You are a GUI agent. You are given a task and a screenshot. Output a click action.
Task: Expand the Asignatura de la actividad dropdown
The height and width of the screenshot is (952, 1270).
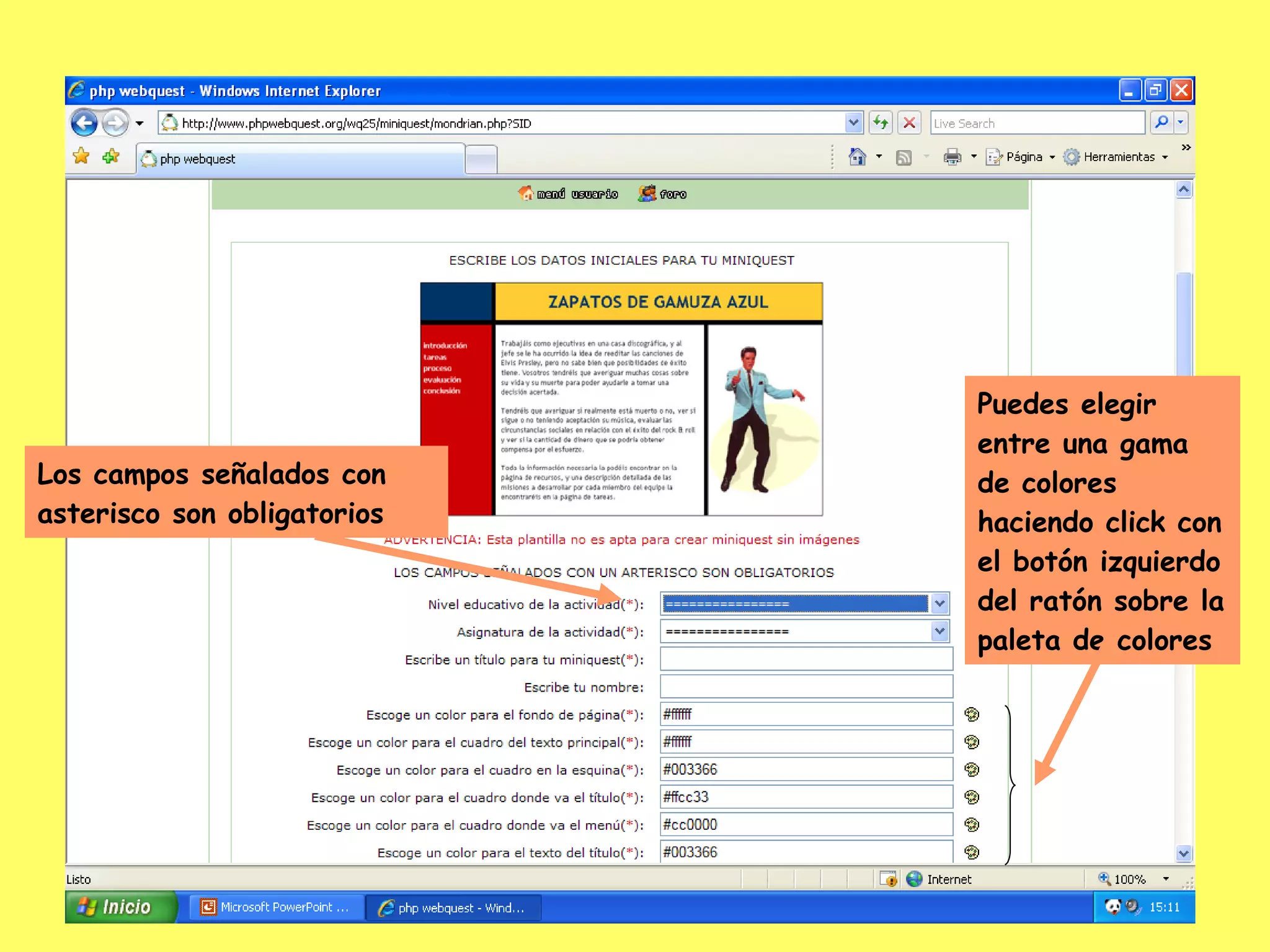pos(939,632)
